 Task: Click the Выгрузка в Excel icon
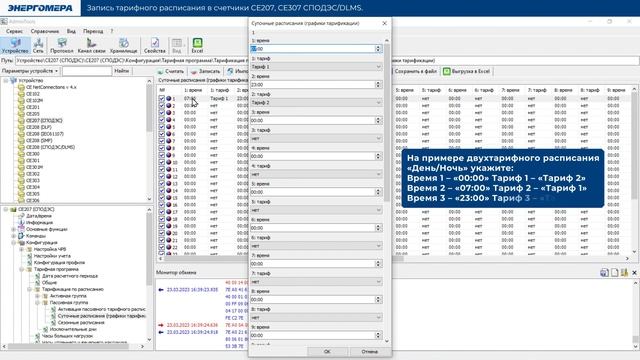447,71
